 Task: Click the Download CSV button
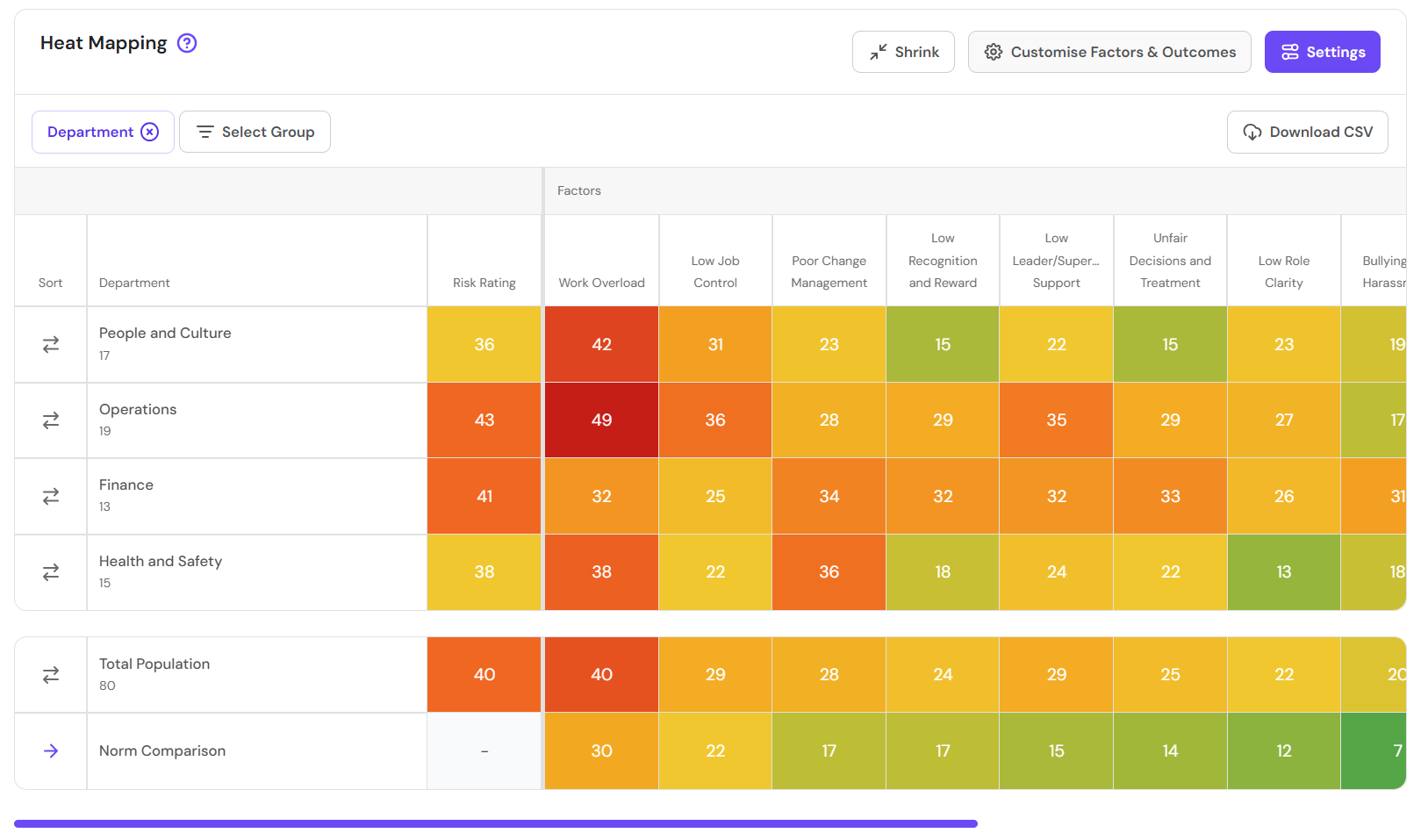pyautogui.click(x=1307, y=132)
